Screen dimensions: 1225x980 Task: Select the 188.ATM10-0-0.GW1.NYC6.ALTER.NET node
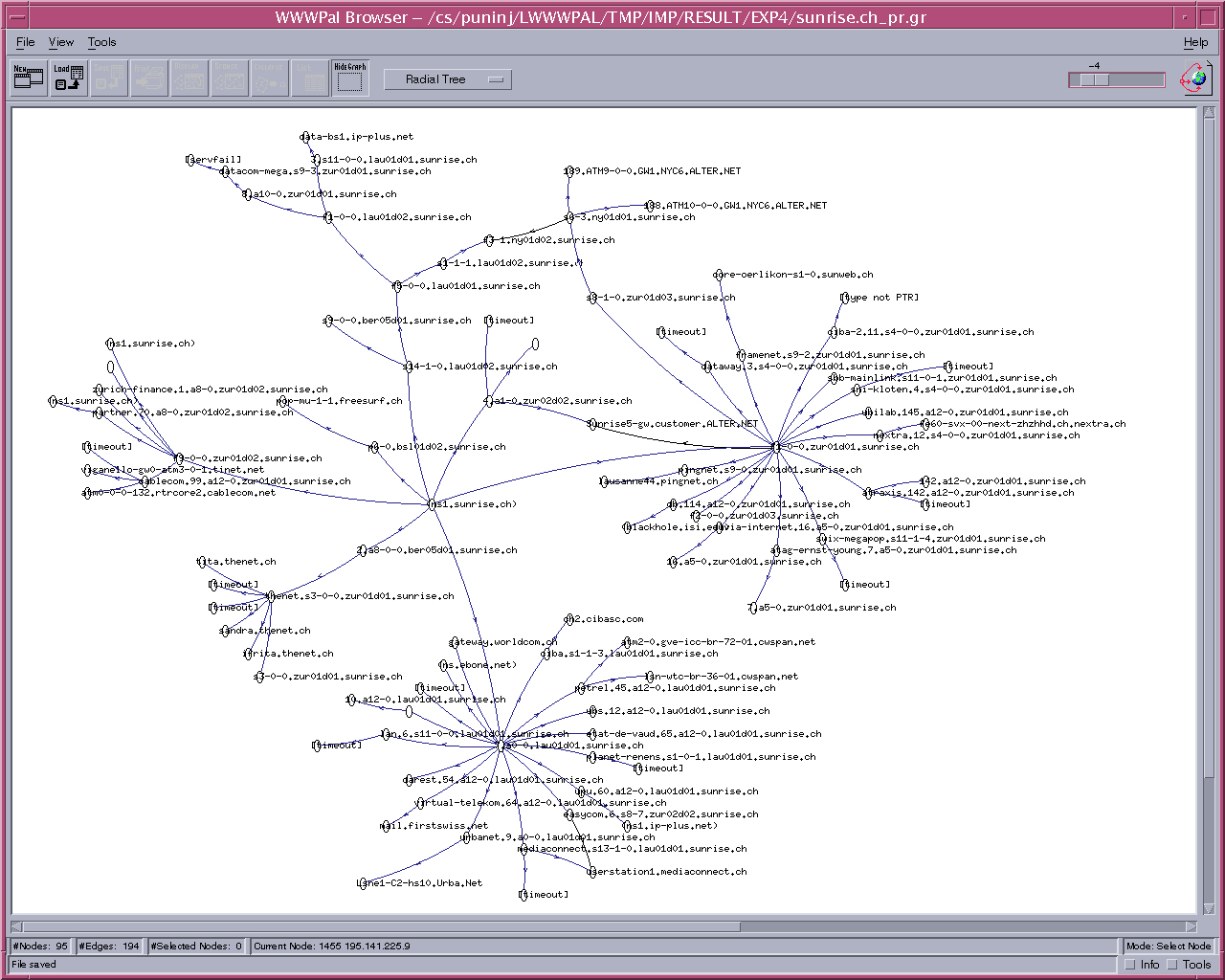click(651, 206)
